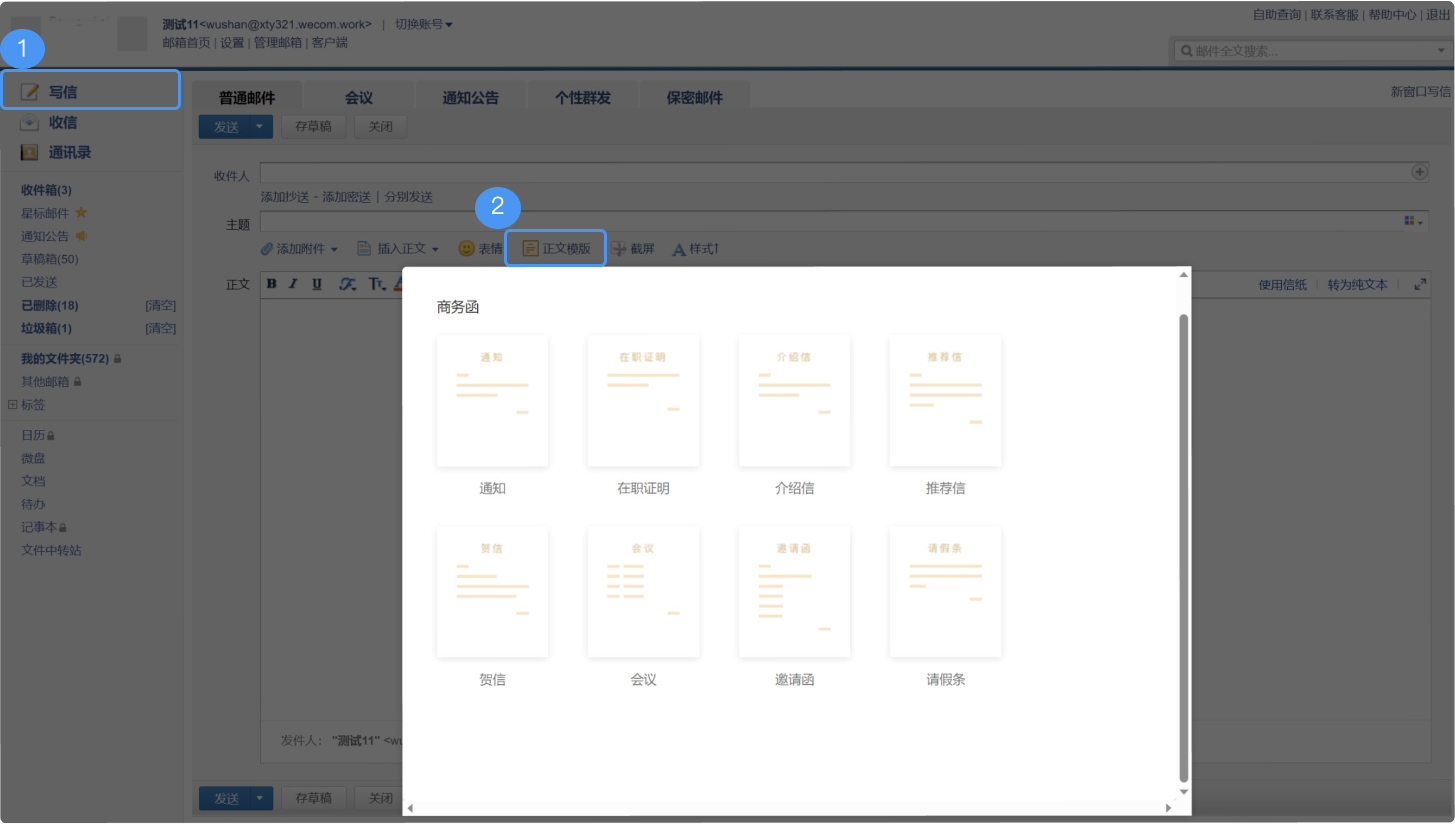The width and height of the screenshot is (1455, 824).
Task: Open the 收件箱(3) folder
Action: tap(46, 190)
